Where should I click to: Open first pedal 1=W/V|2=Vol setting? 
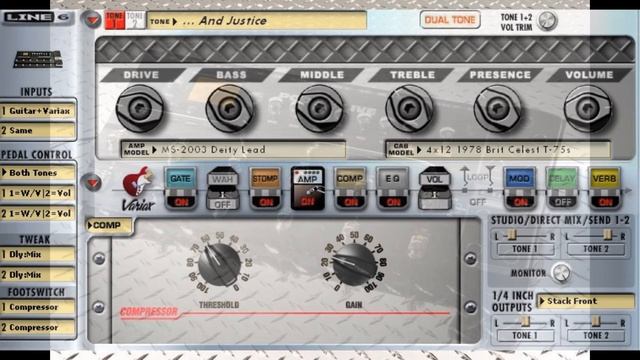point(38,193)
